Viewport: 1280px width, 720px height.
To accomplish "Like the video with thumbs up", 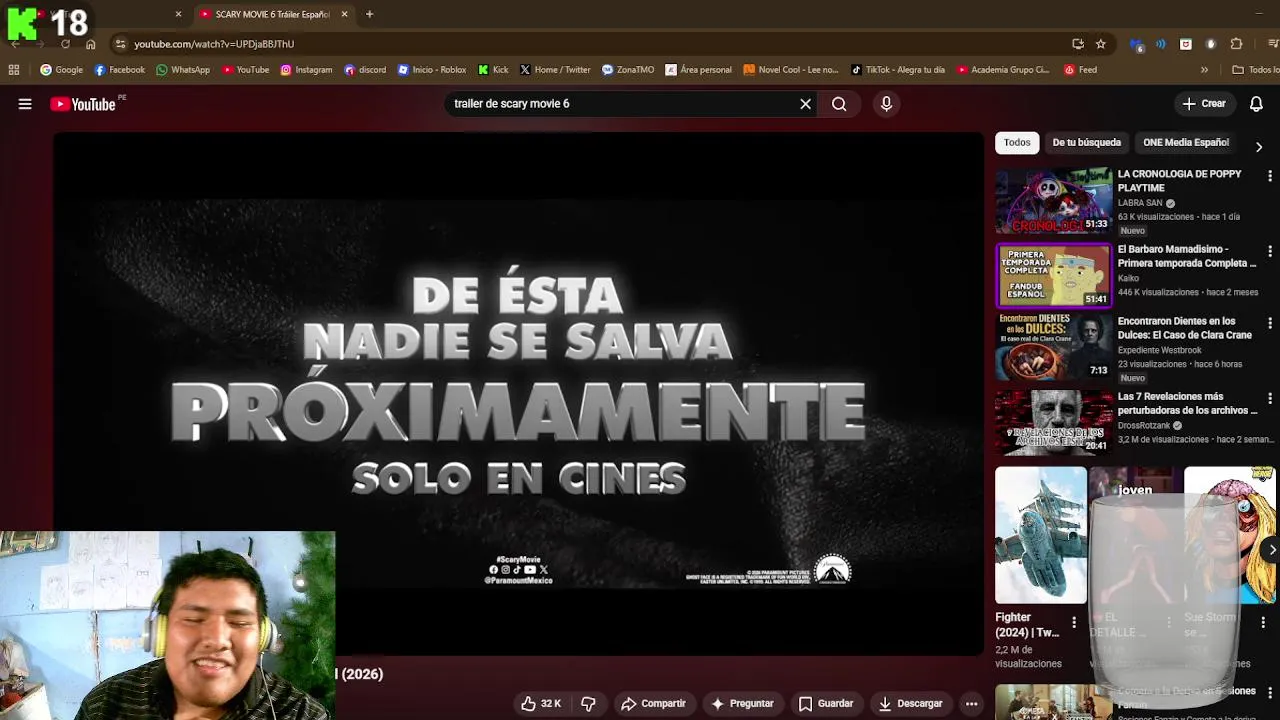I will coord(541,704).
